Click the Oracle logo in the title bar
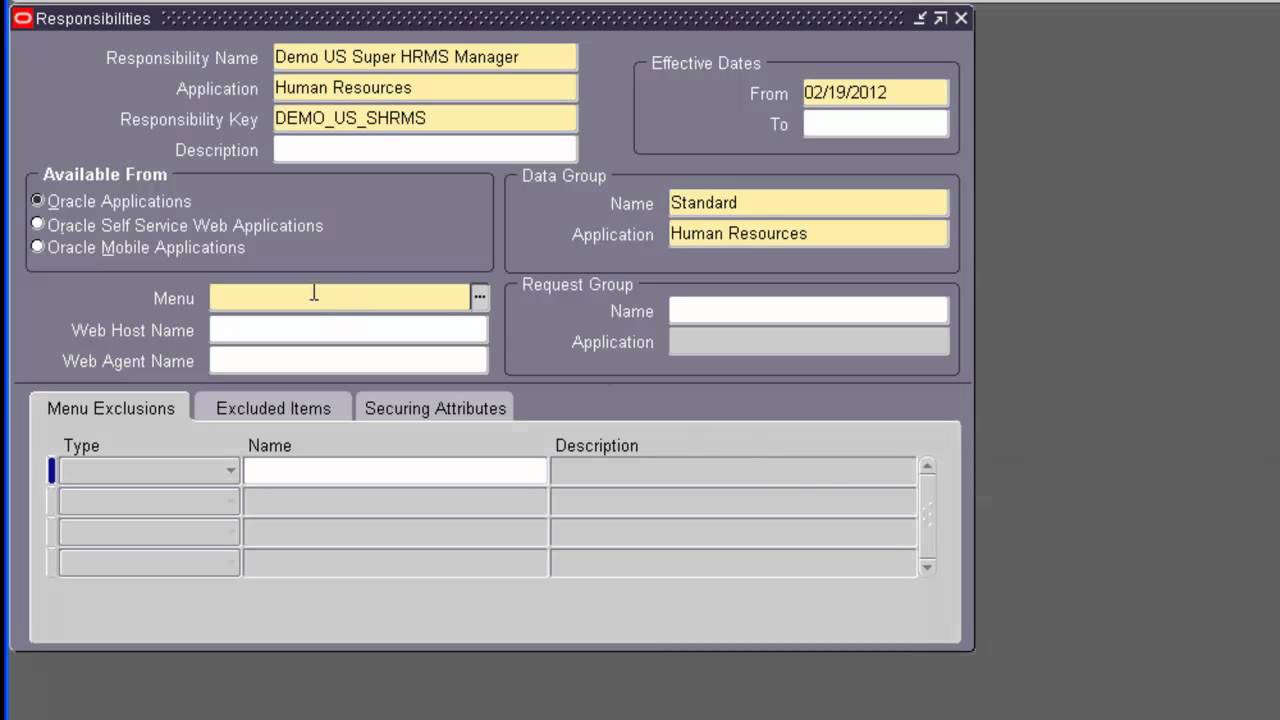The image size is (1280, 720). tap(21, 18)
